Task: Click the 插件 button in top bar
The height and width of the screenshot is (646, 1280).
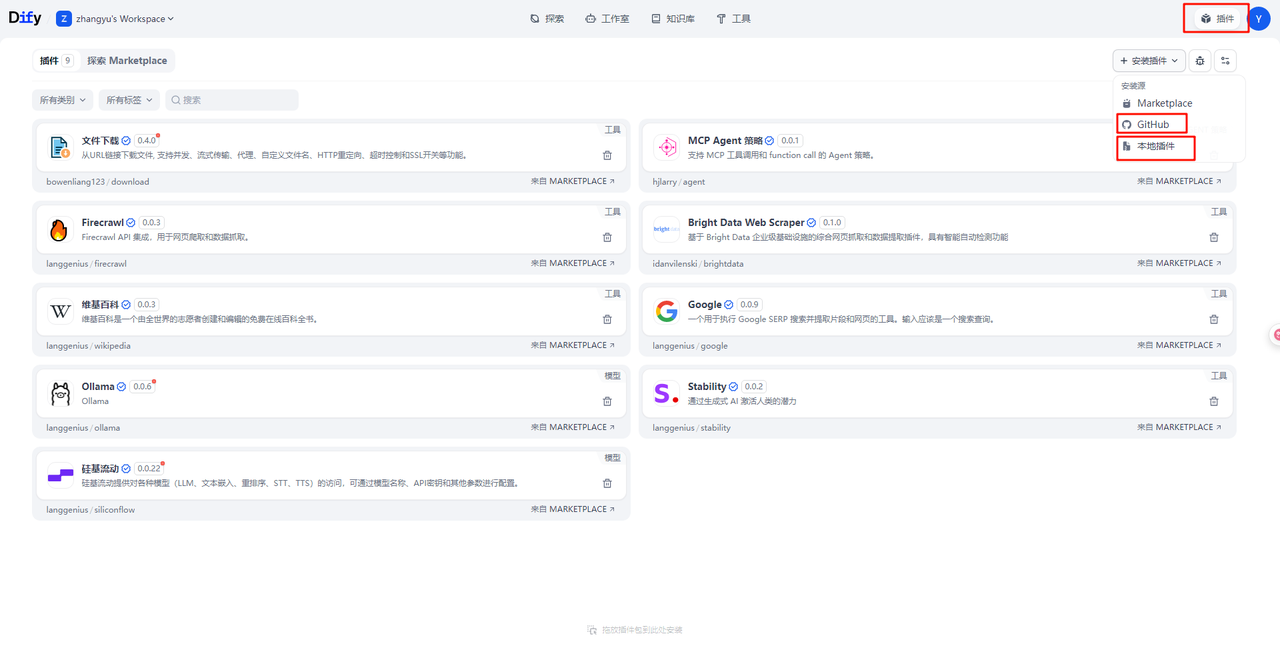Action: tap(1217, 19)
